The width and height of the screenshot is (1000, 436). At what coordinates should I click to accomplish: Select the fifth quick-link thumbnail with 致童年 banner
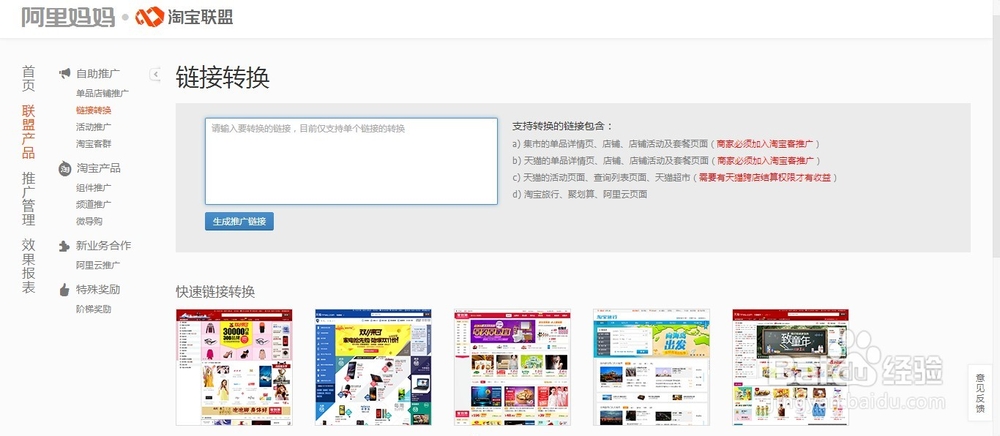coord(790,367)
